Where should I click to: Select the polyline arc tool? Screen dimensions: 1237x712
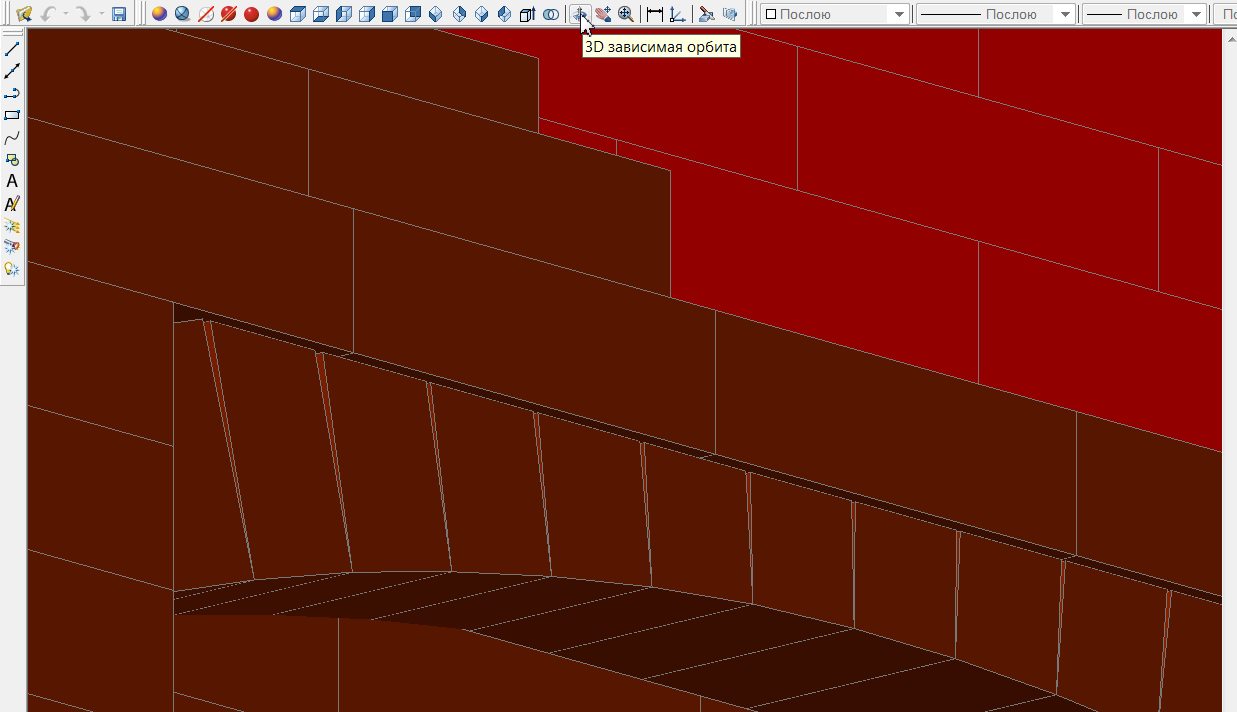[x=12, y=93]
